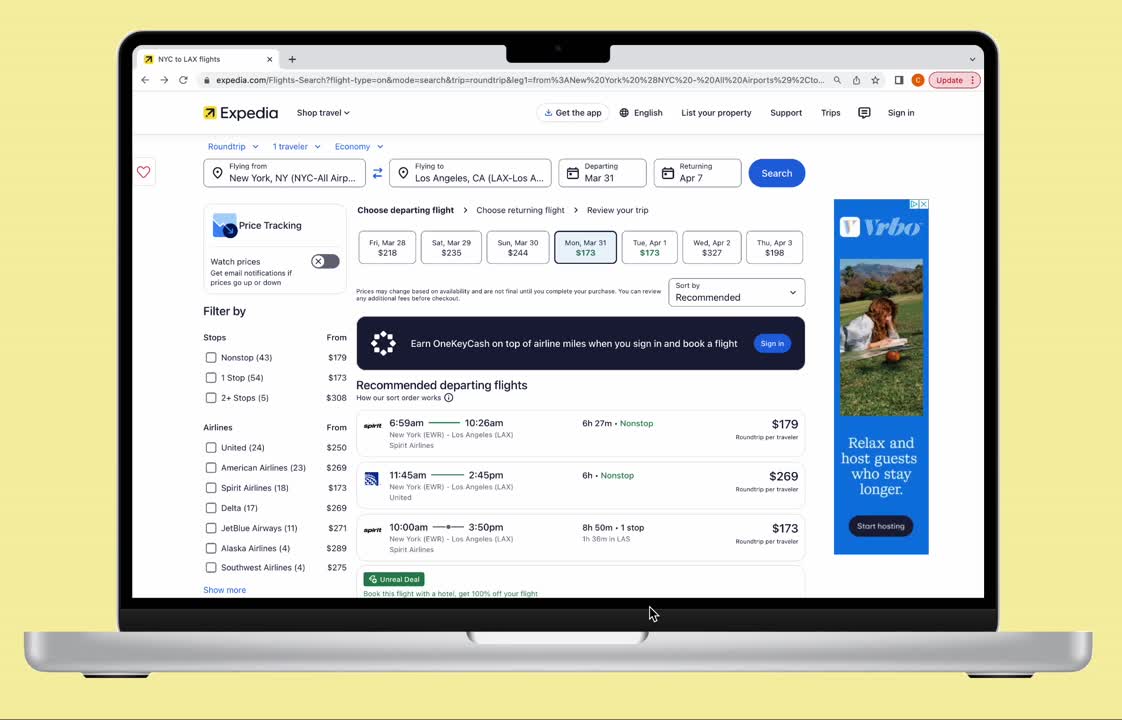1122x720 pixels.
Task: Check the Spirit Airlines (18) filter
Action: 211,488
